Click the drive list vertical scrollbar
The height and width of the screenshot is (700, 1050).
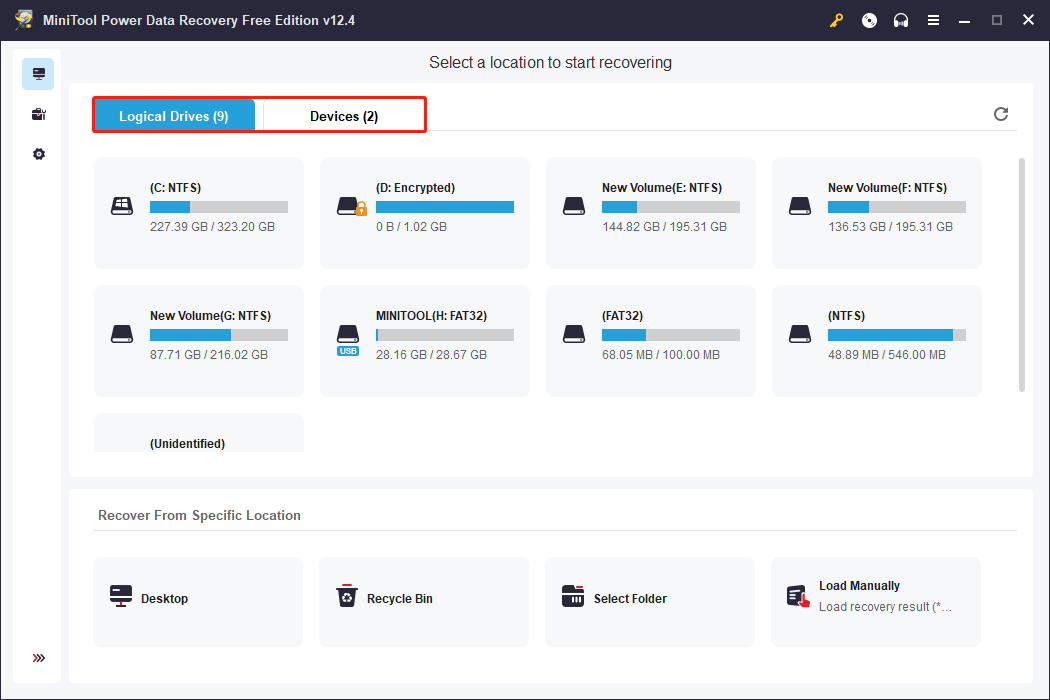click(x=1022, y=275)
